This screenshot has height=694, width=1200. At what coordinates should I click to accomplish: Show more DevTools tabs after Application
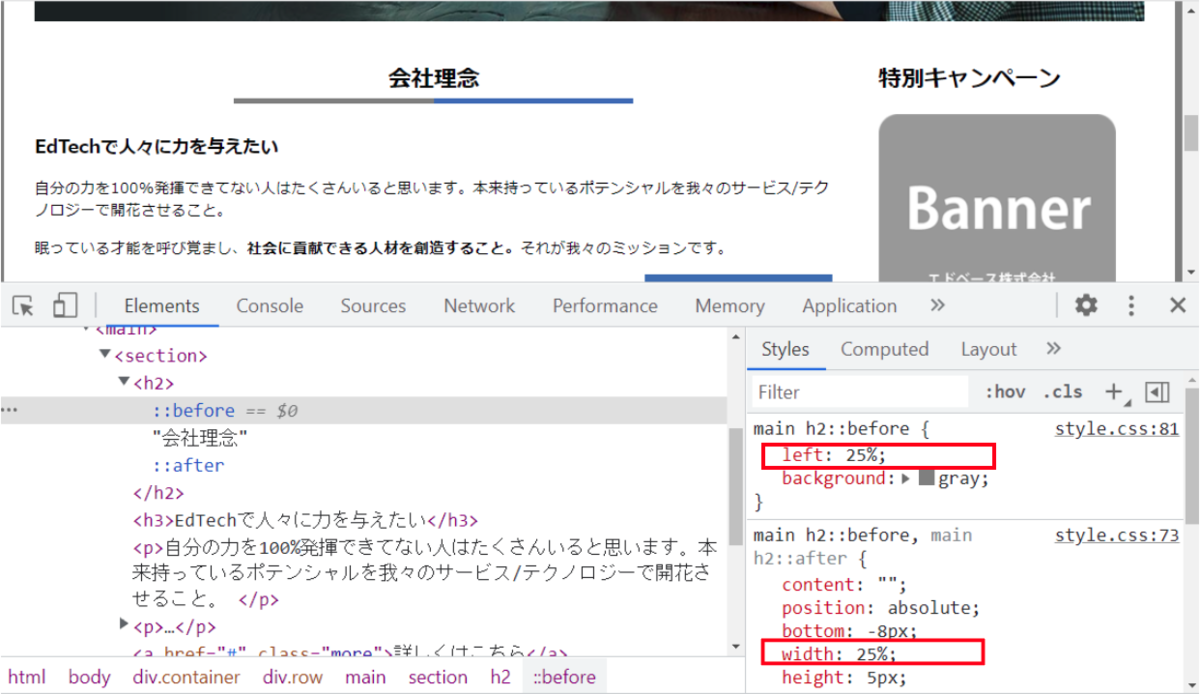(x=937, y=306)
